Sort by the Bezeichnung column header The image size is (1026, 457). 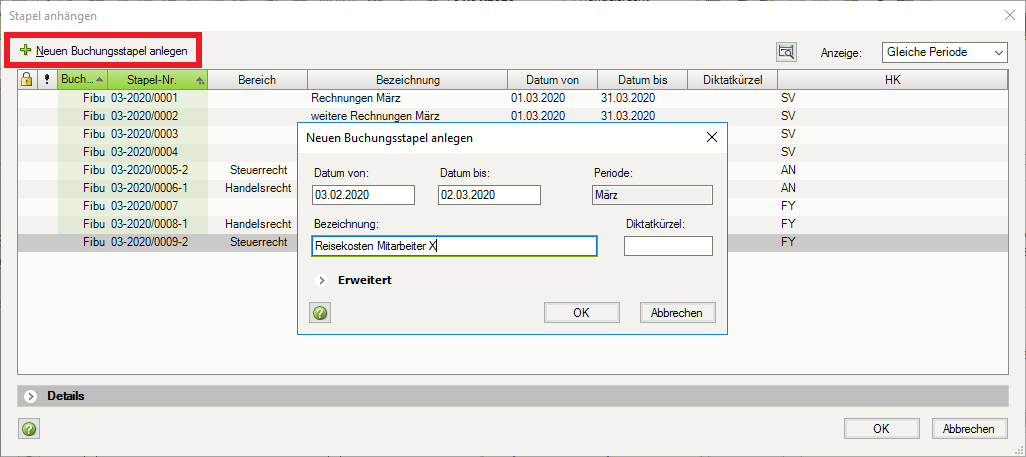point(407,80)
